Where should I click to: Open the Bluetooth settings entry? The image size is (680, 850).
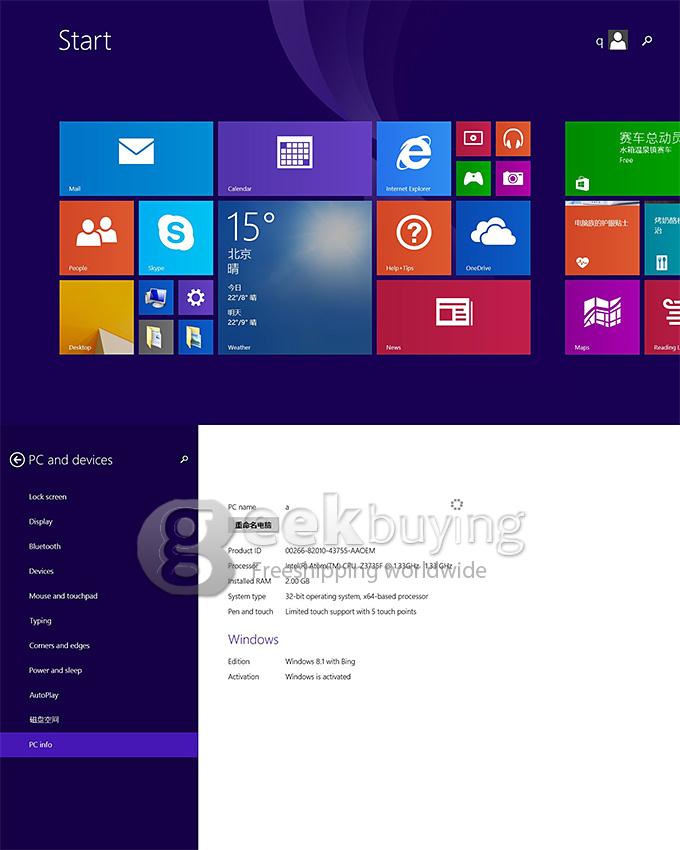[x=45, y=546]
